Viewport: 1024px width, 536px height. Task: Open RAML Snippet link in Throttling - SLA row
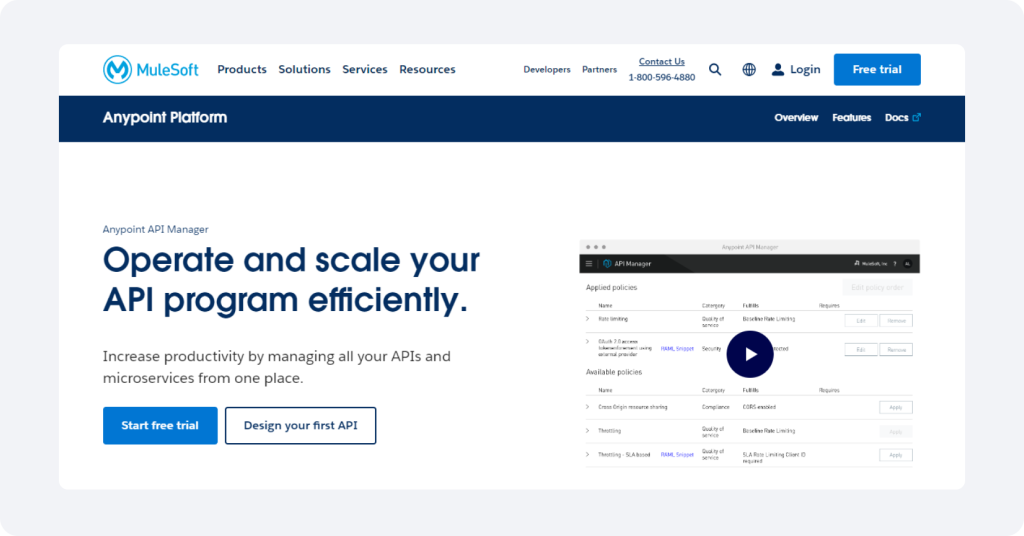[677, 454]
